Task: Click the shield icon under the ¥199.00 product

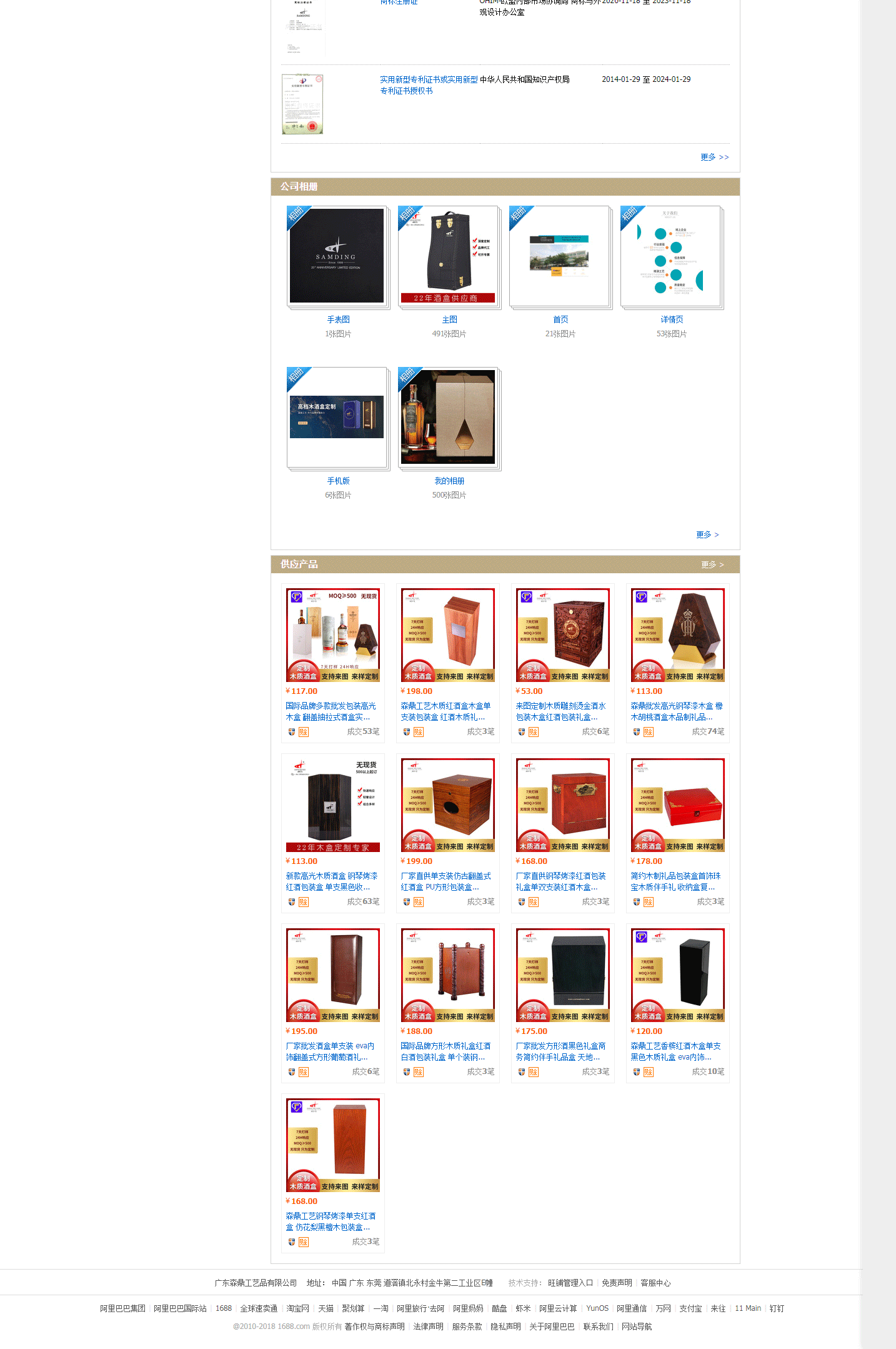Action: [x=407, y=902]
